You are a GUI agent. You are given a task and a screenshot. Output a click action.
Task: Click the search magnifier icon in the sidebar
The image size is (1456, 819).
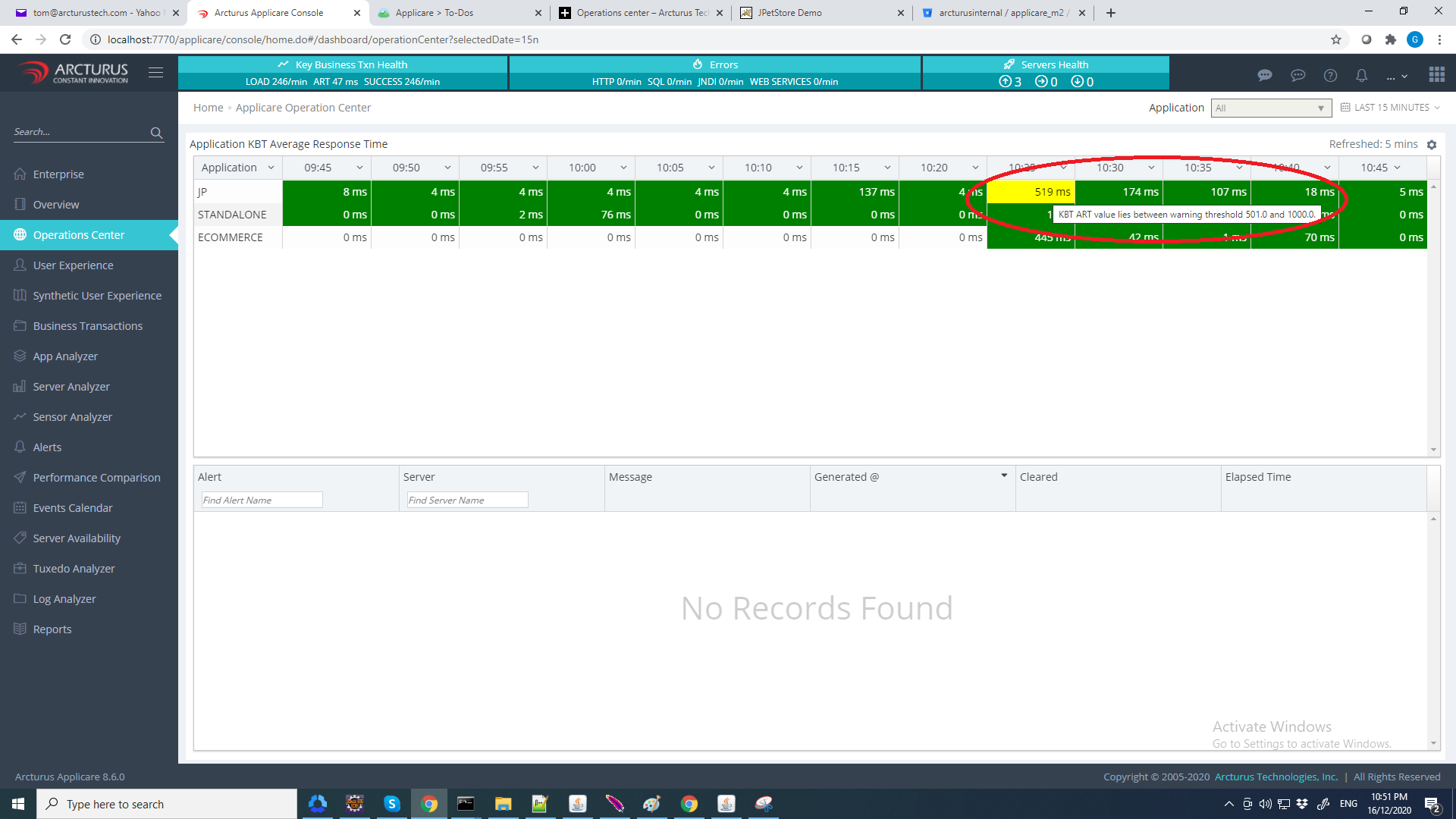(x=156, y=133)
